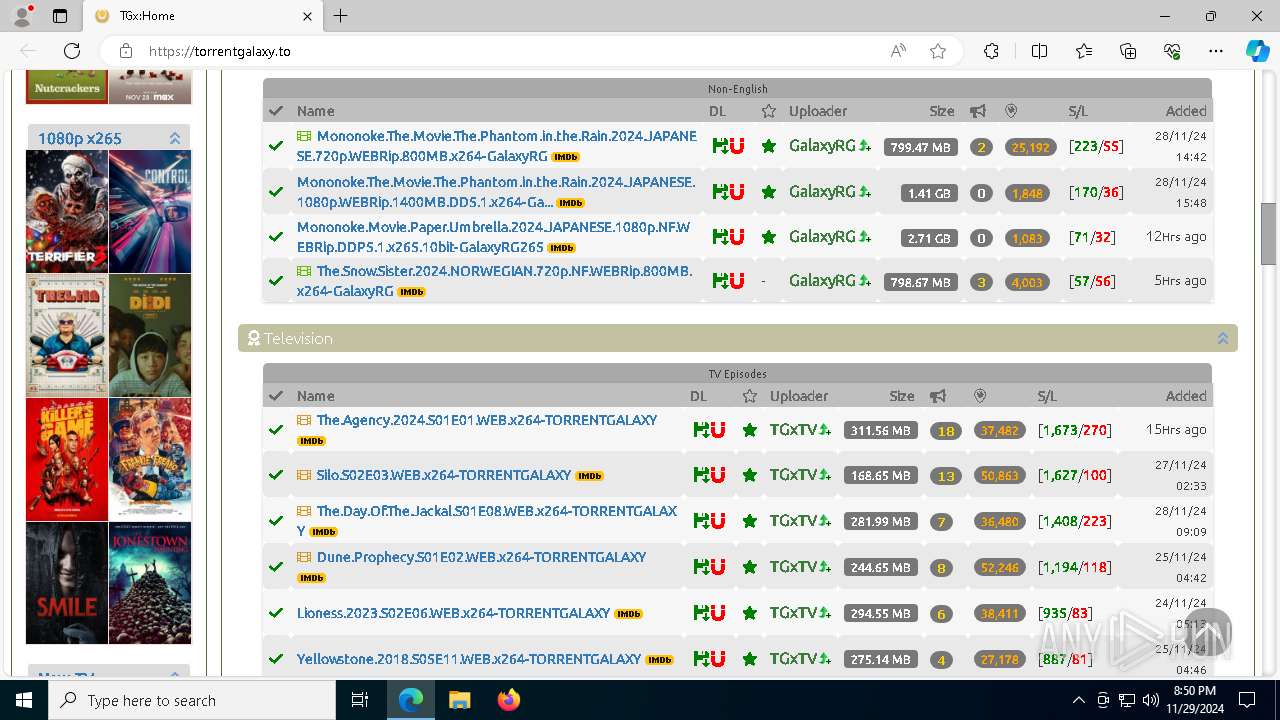This screenshot has width=1280, height=720.
Task: Click magnet icon for Yellowstone.2018.S05E11 row
Action: (x=717, y=659)
